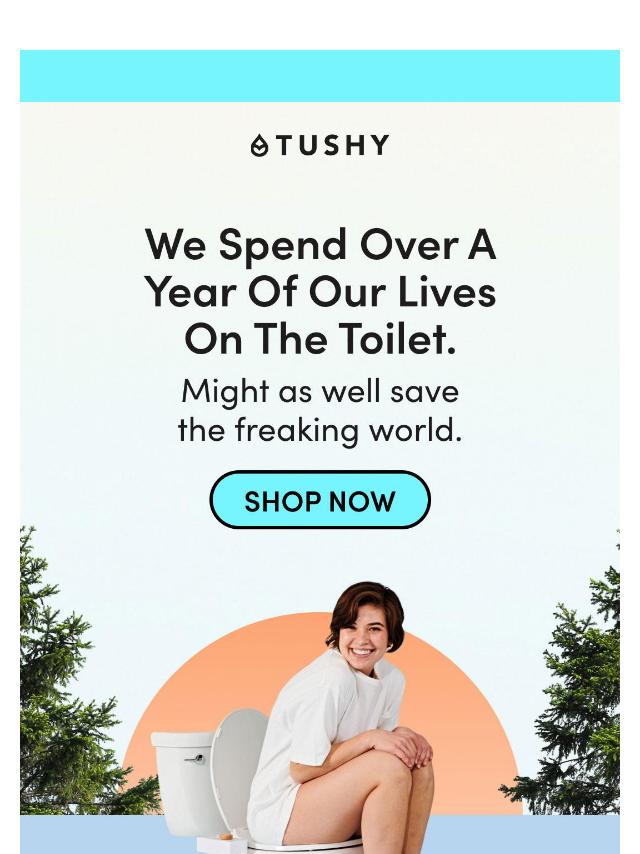Screen dimensions: 640x854
Task: Click the bidet attachment knob under seat
Action: coord(224,835)
